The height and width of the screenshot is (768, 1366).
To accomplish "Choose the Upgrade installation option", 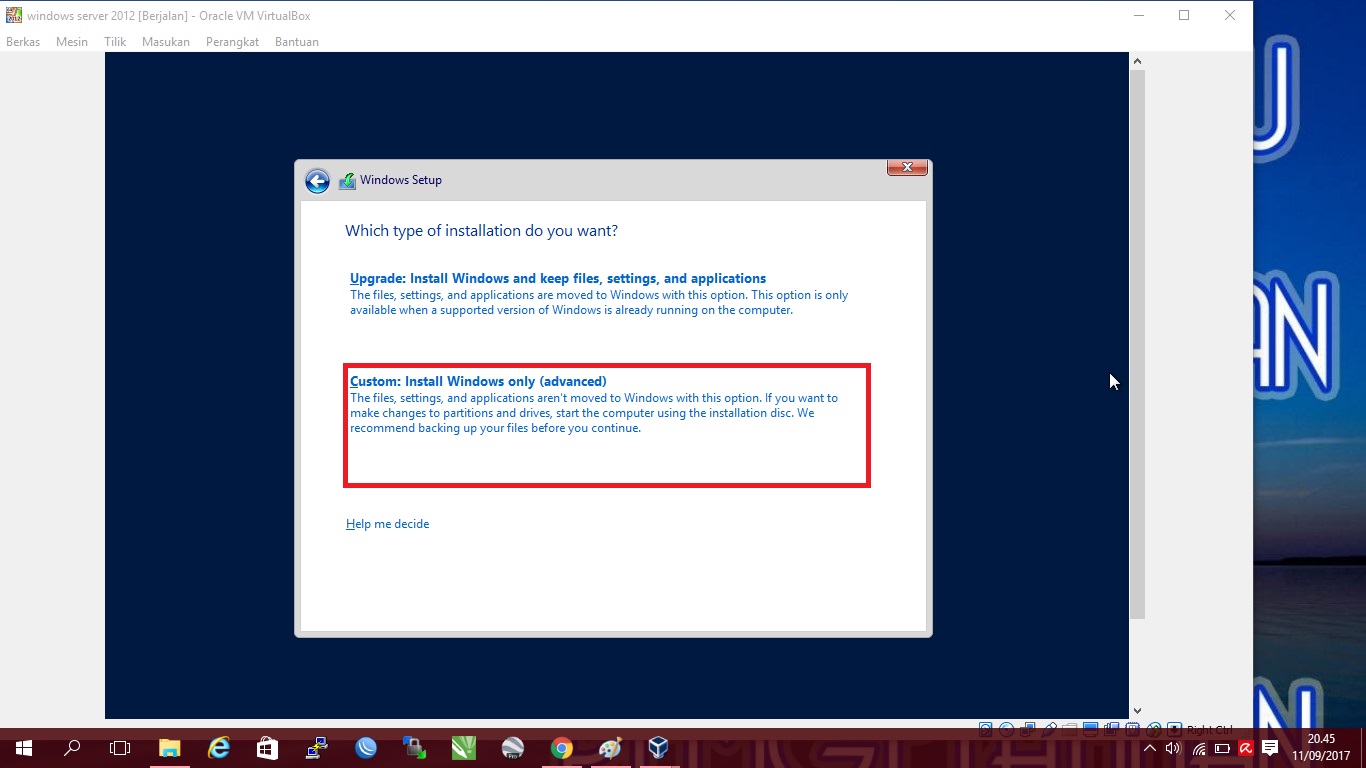I will coord(599,294).
